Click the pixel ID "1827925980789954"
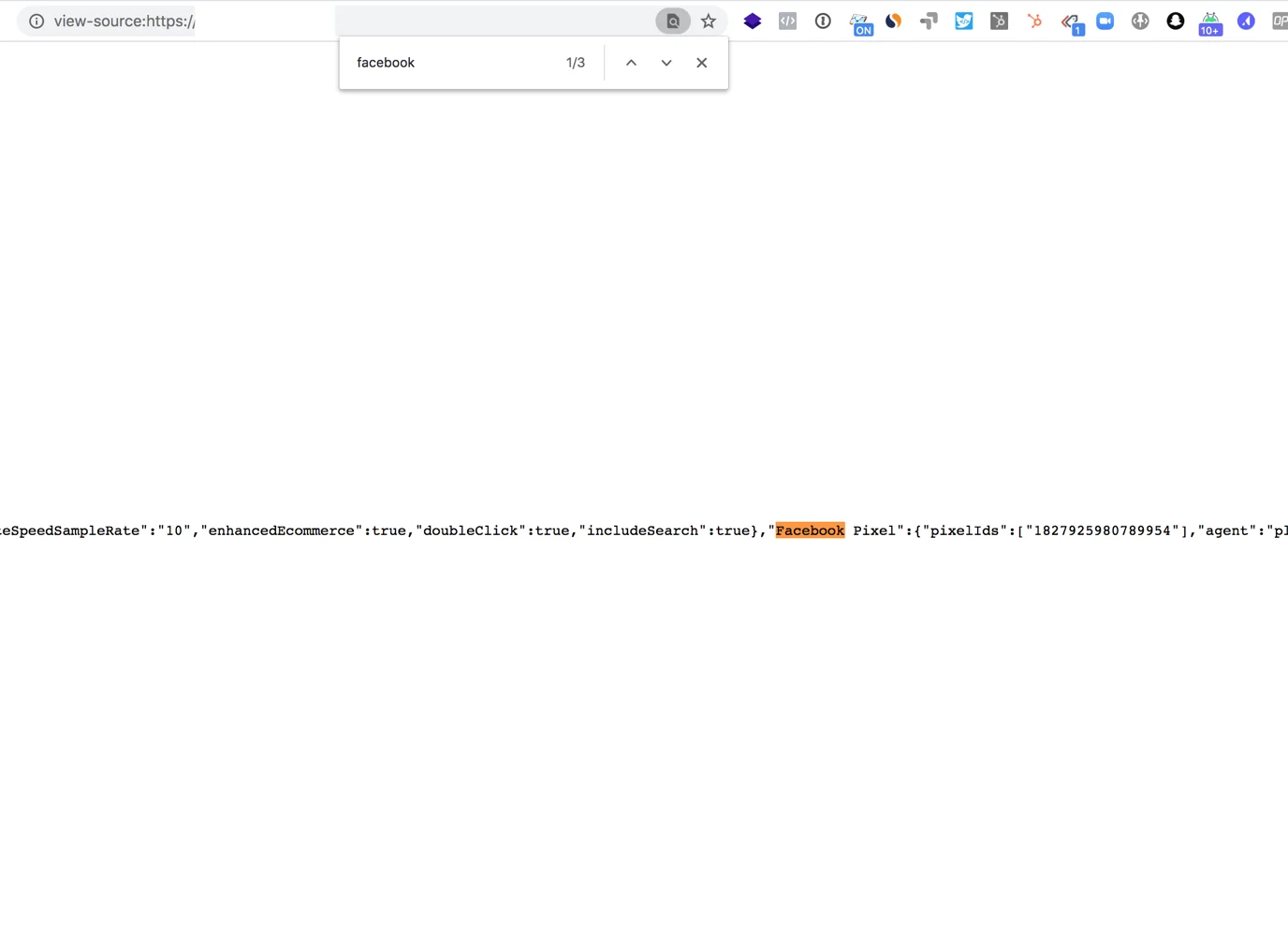This screenshot has width=1288, height=929. coord(1103,530)
